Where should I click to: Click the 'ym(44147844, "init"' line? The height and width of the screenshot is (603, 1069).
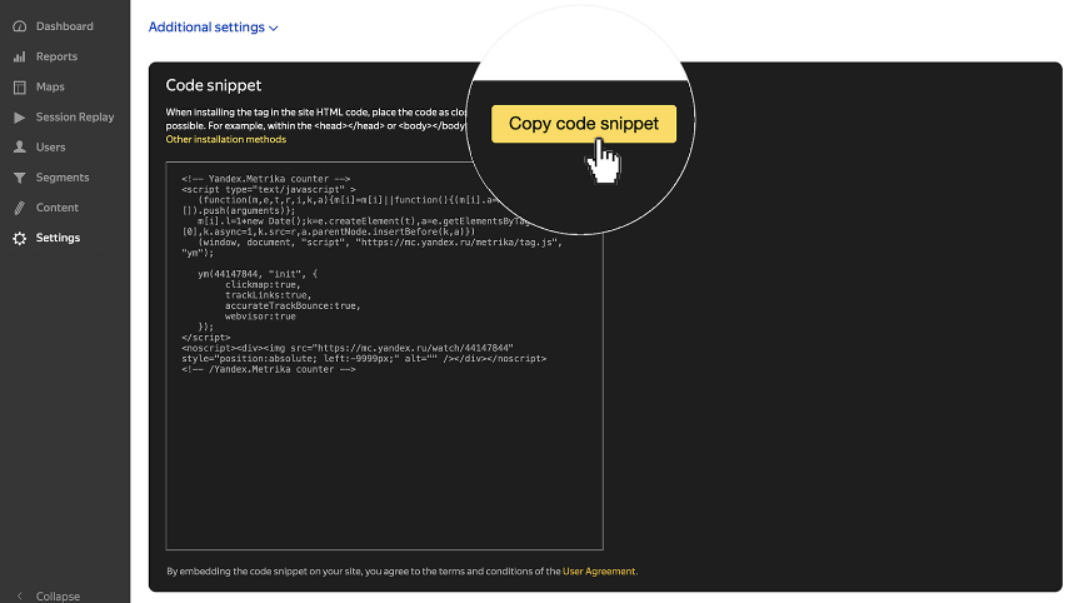258,274
